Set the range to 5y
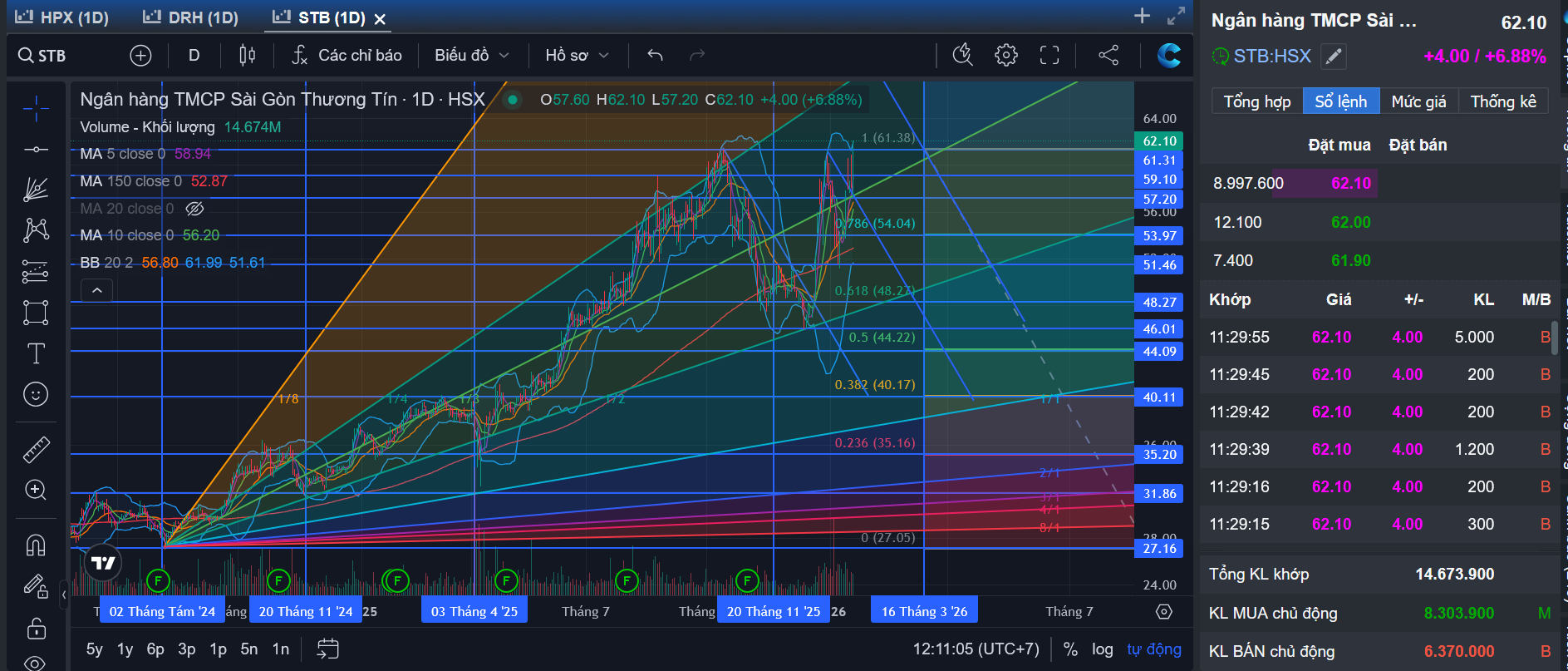 pos(95,649)
